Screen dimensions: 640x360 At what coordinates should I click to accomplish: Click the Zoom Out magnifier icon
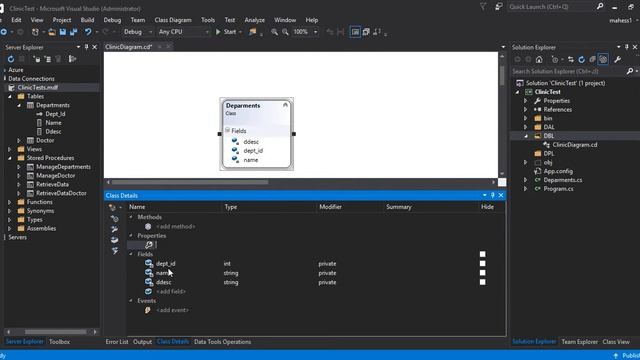click(285, 32)
